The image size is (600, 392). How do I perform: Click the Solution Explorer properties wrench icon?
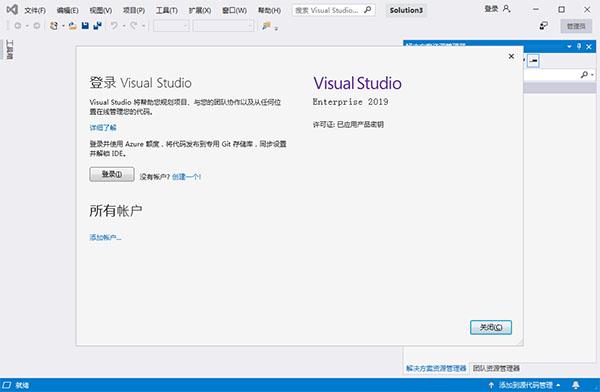[x=533, y=60]
